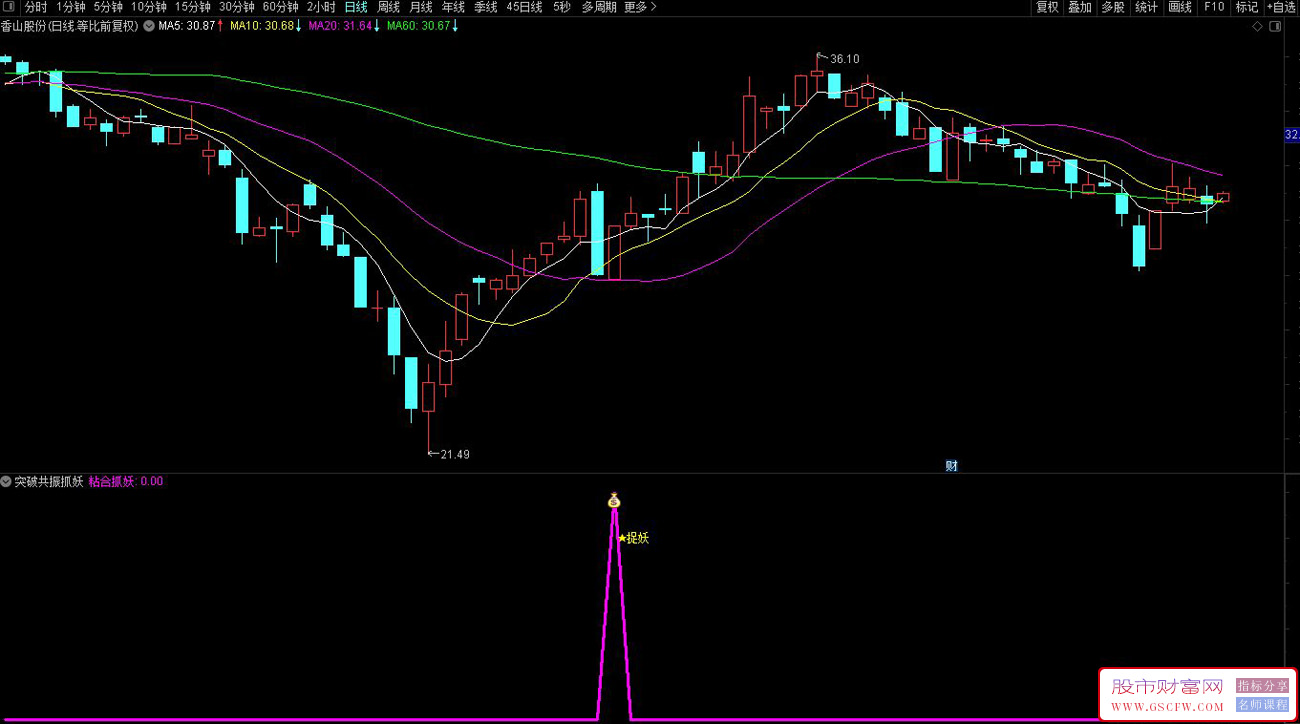Select the 60分钟 period tab

point(280,7)
